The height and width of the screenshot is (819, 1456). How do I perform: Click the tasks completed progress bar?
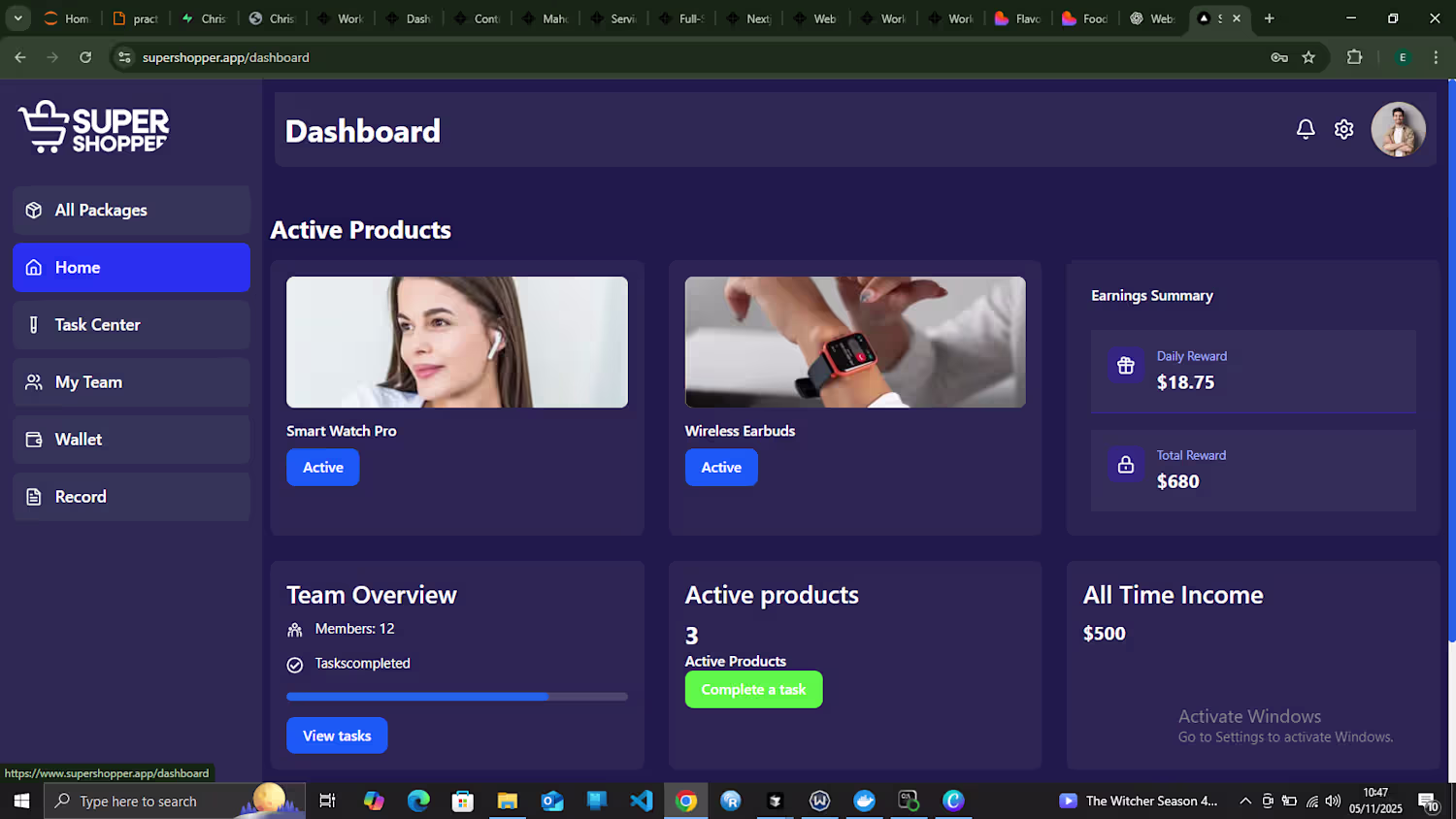(x=457, y=697)
